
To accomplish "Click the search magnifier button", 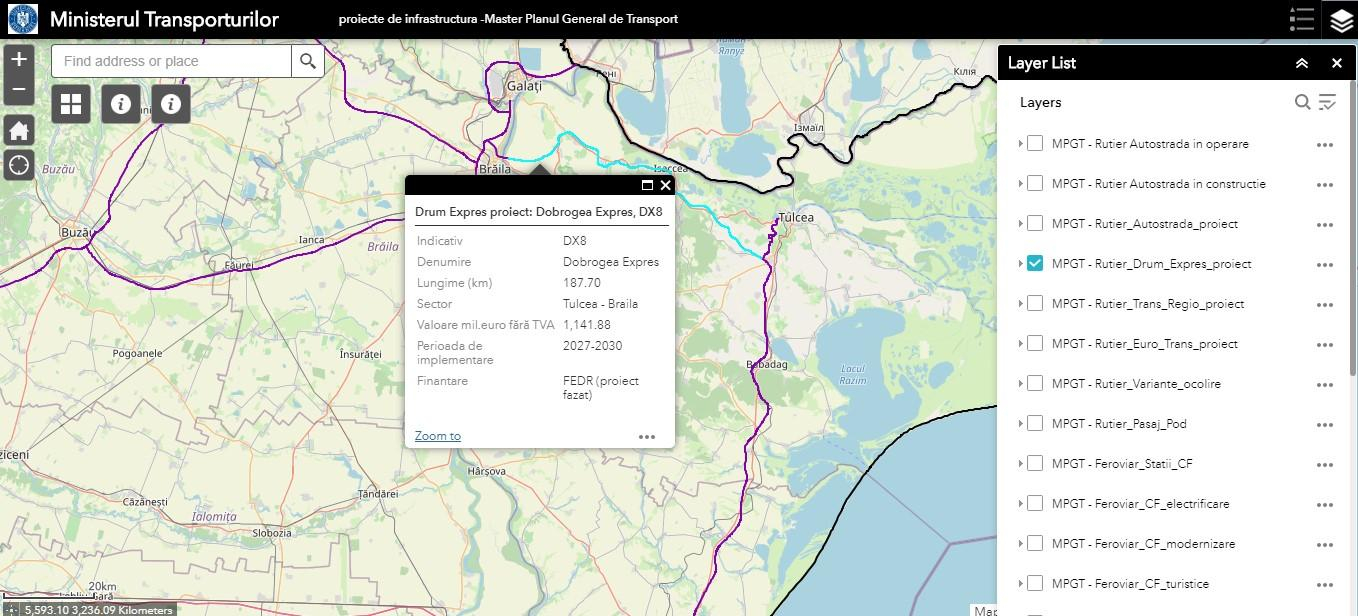I will click(x=307, y=61).
